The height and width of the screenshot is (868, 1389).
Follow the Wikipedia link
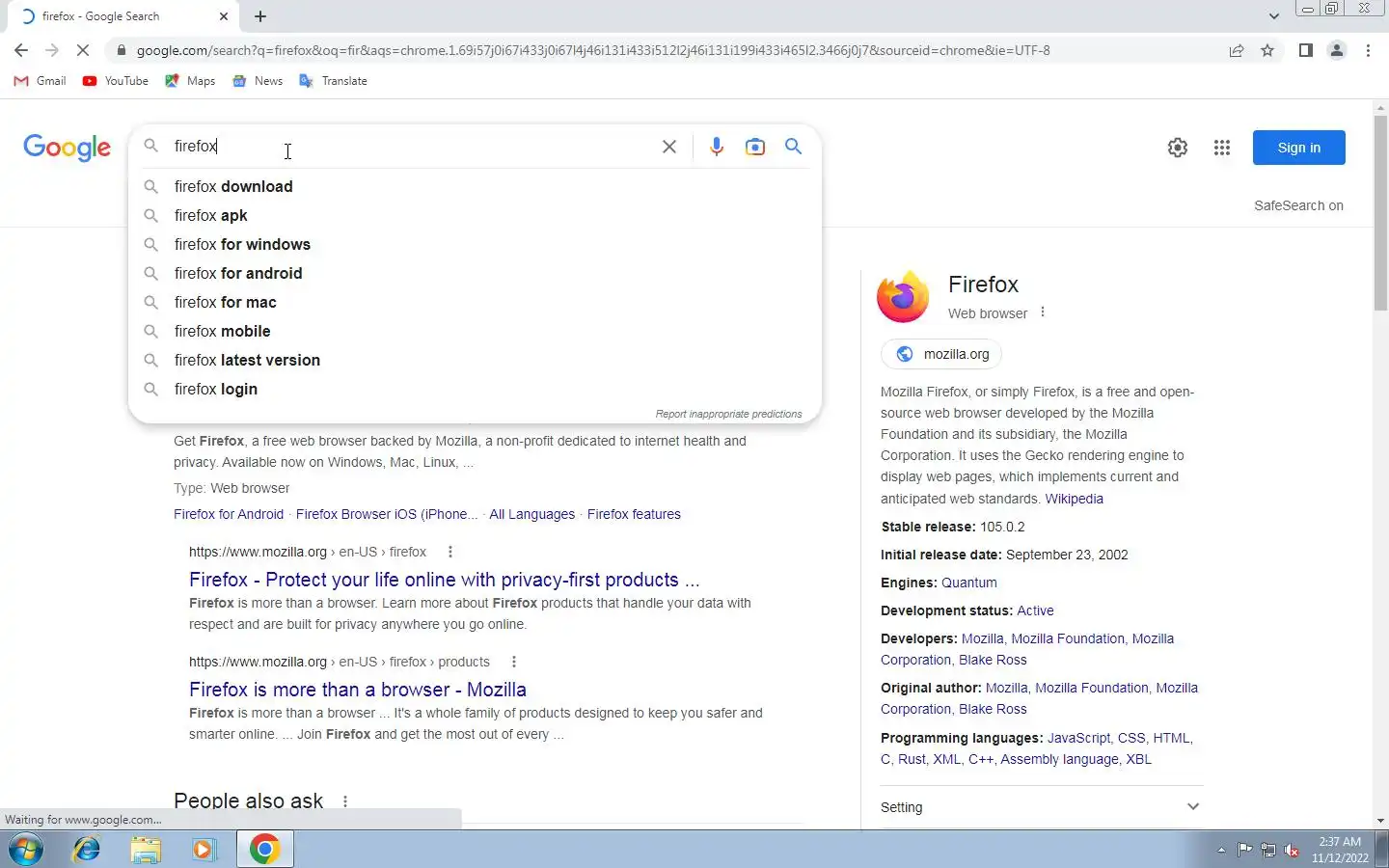[1074, 499]
